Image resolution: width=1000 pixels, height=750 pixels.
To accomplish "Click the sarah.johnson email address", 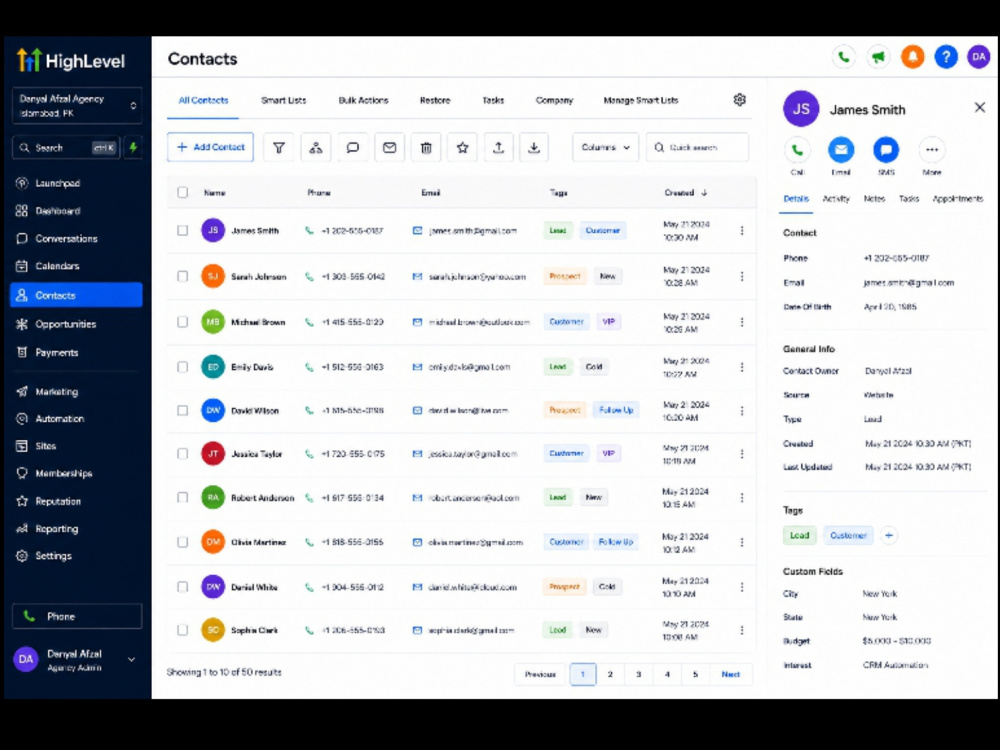I will tap(477, 277).
